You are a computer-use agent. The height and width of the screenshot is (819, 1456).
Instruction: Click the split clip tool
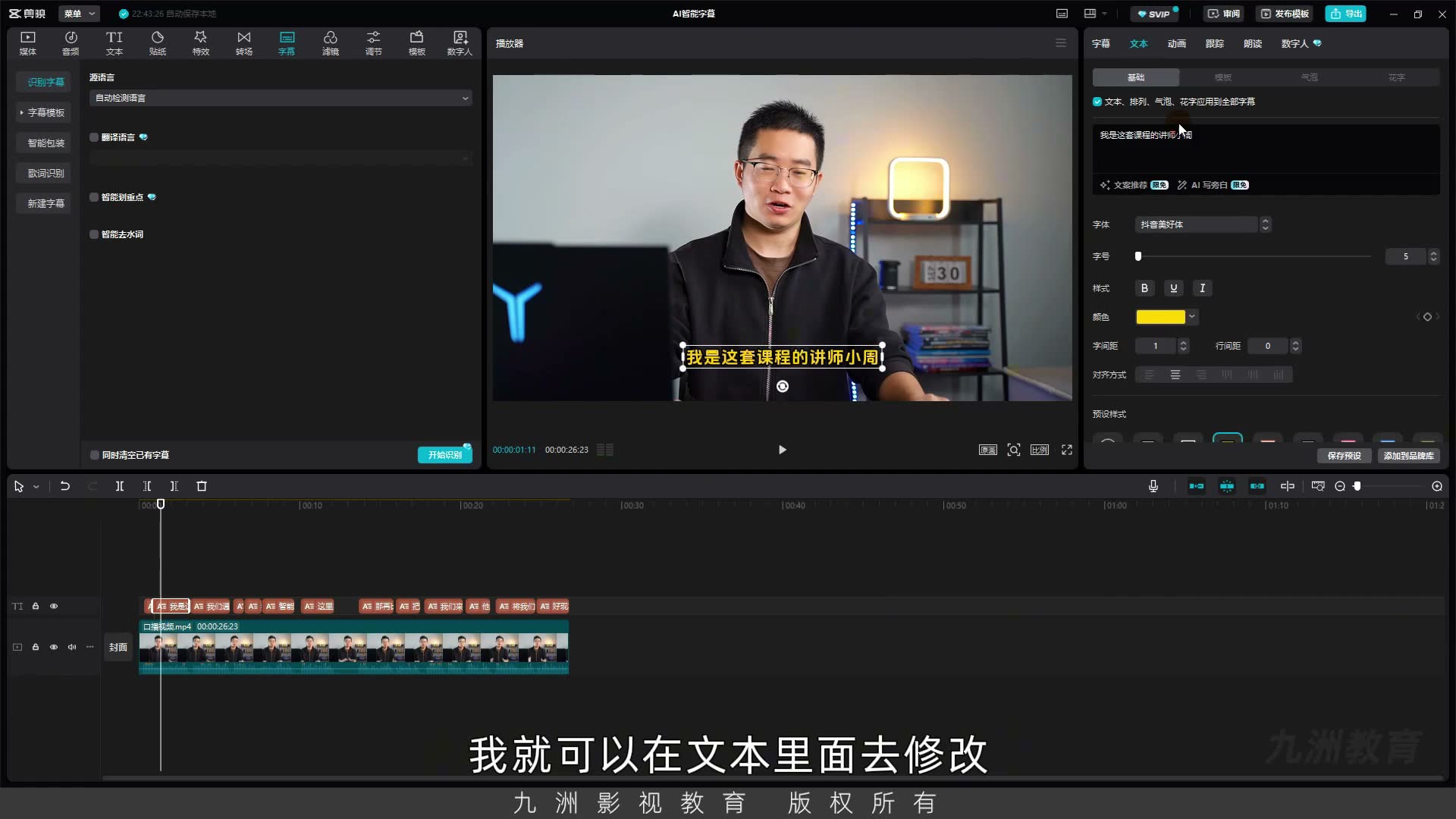[119, 486]
